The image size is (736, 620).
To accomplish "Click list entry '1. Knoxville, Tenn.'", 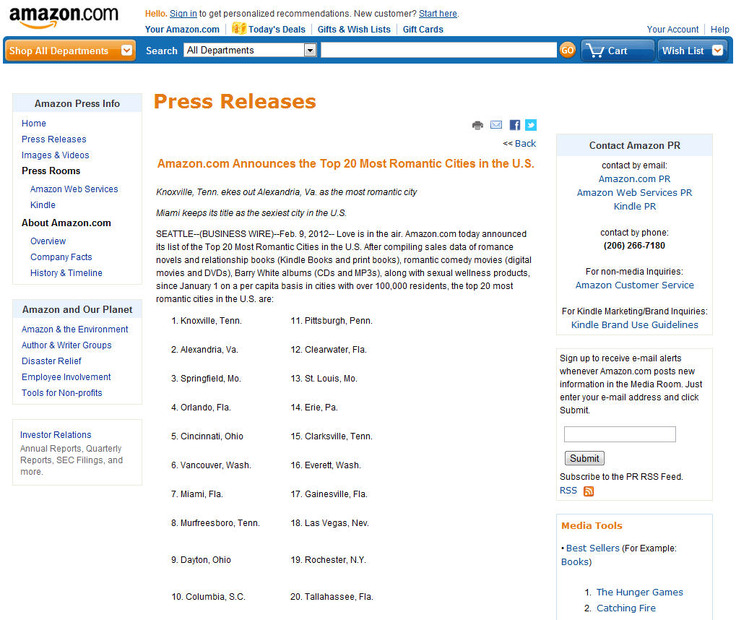I will 206,321.
